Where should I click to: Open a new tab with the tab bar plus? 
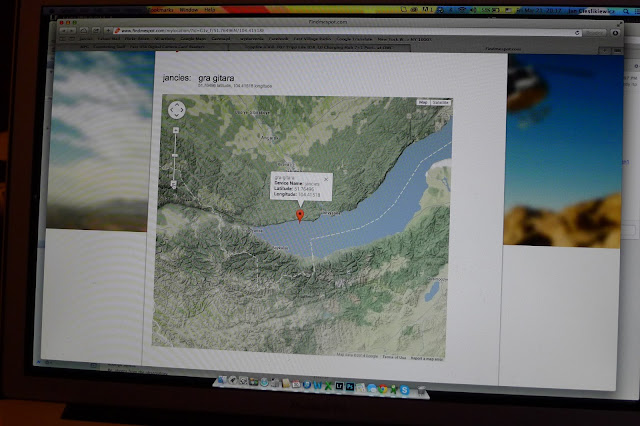(x=604, y=50)
